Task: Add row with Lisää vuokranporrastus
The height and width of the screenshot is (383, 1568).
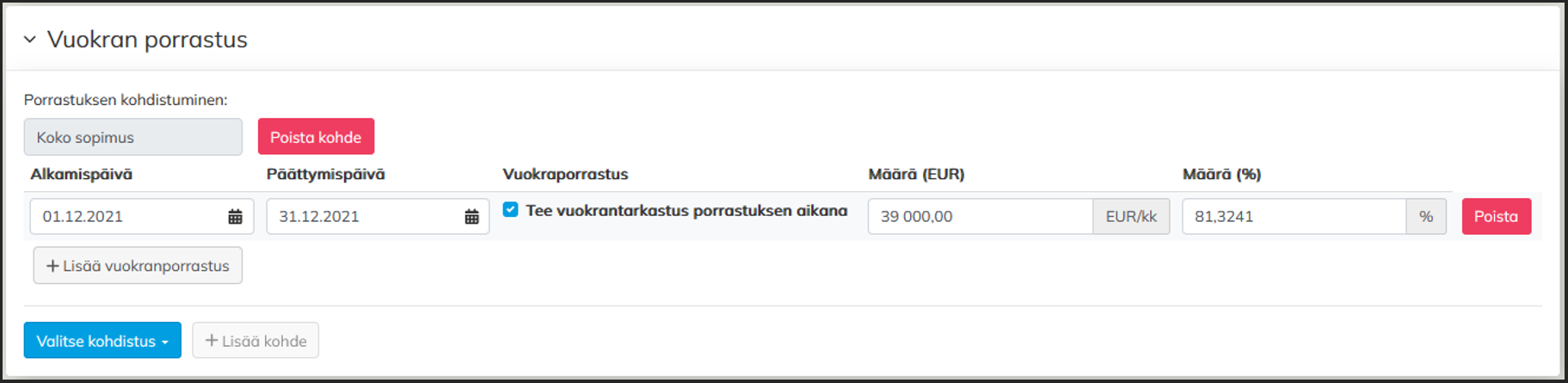Action: [138, 266]
